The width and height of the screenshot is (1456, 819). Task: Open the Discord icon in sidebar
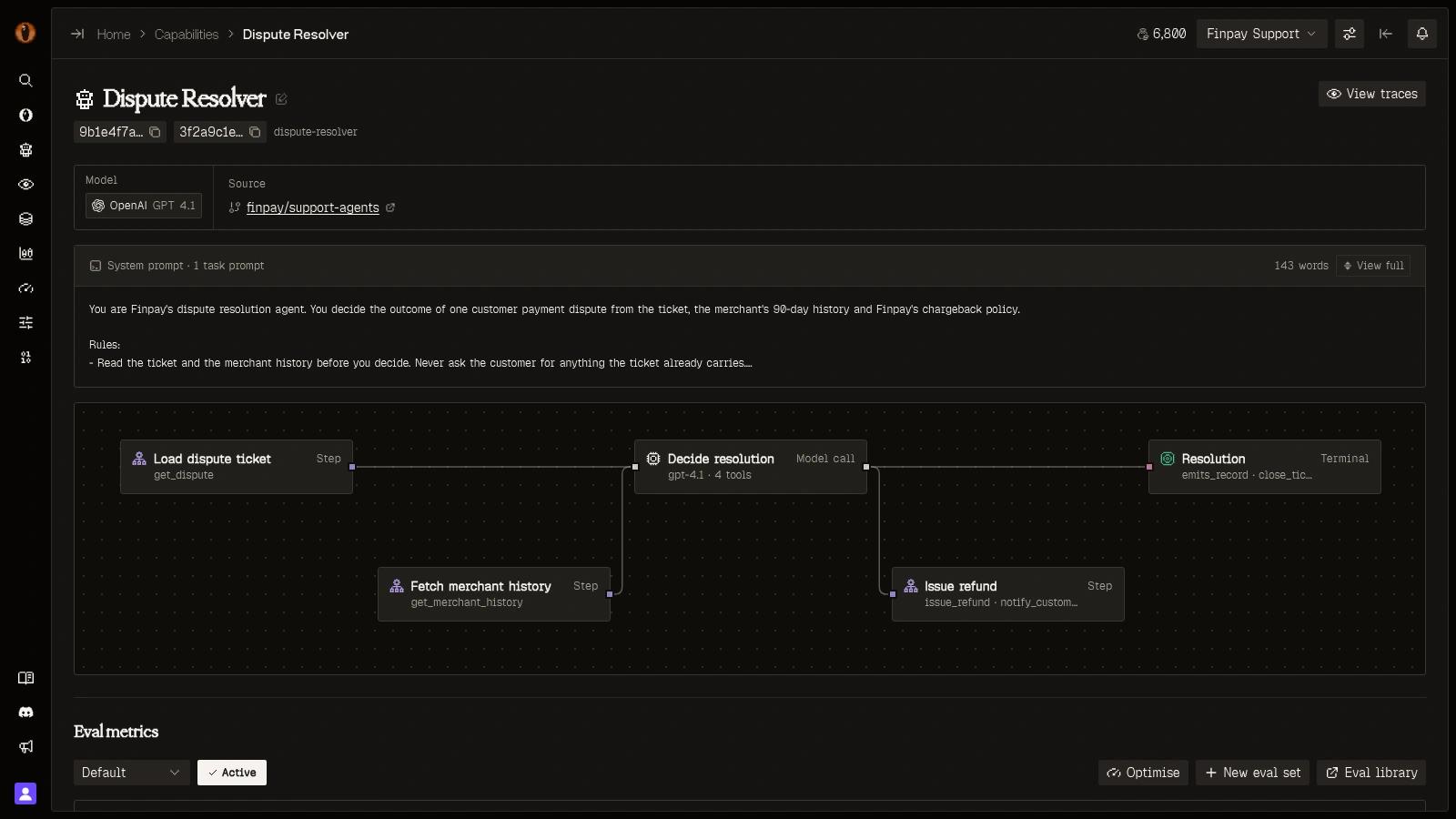(x=25, y=713)
